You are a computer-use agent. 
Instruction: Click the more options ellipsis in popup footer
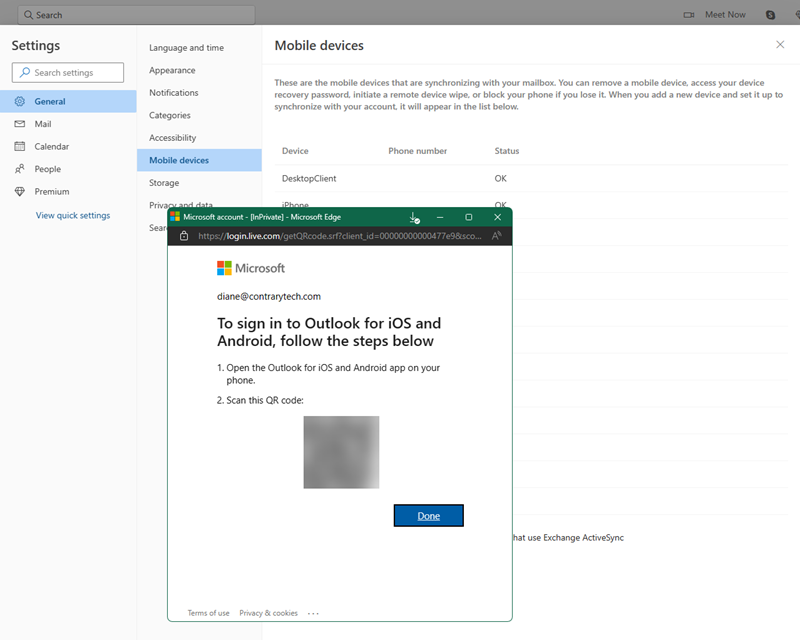coord(313,613)
